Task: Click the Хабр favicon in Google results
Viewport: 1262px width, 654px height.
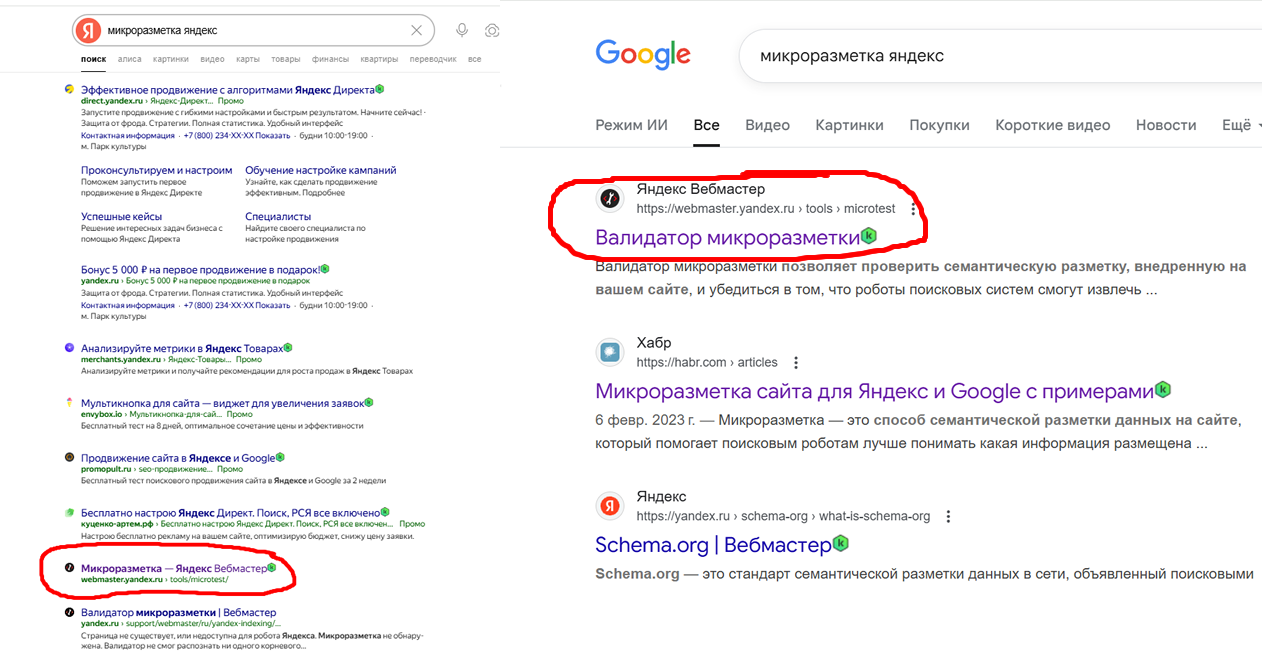Action: click(x=610, y=352)
